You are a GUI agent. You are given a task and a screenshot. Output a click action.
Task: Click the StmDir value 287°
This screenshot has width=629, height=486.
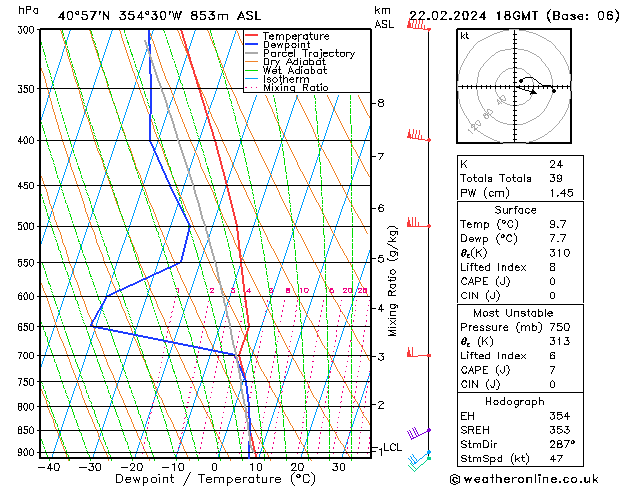(x=562, y=444)
